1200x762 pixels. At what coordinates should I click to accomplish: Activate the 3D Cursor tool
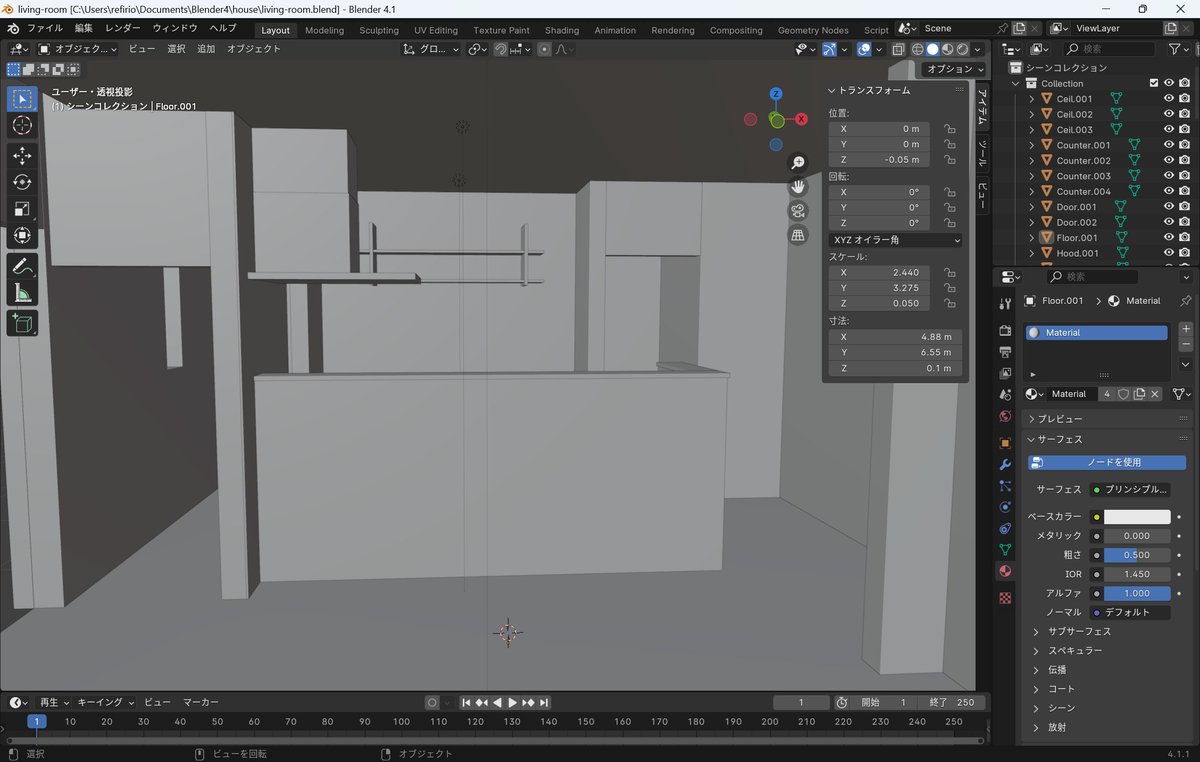23,126
